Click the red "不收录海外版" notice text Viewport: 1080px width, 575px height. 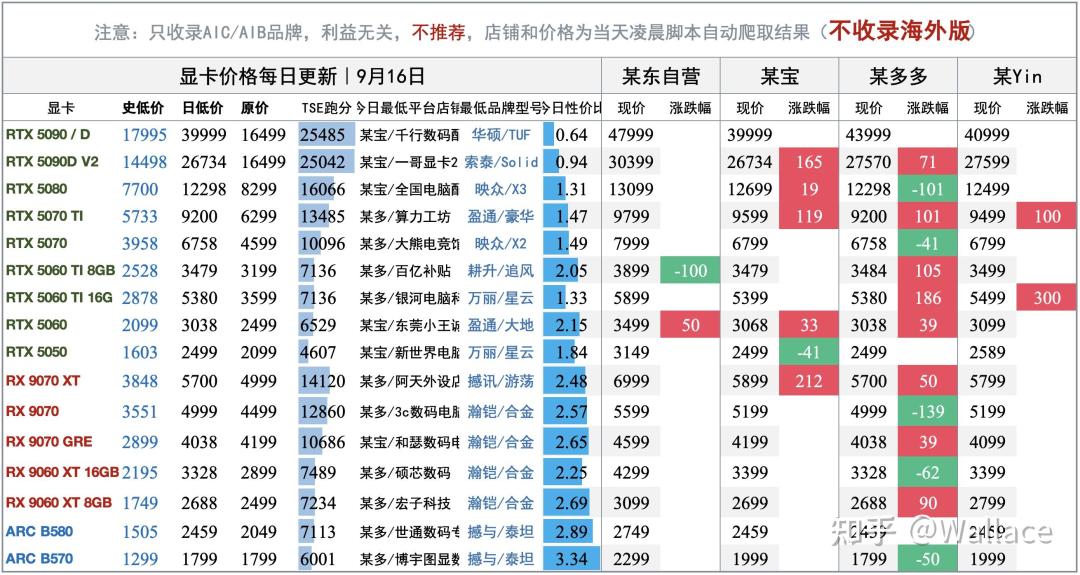[899, 30]
